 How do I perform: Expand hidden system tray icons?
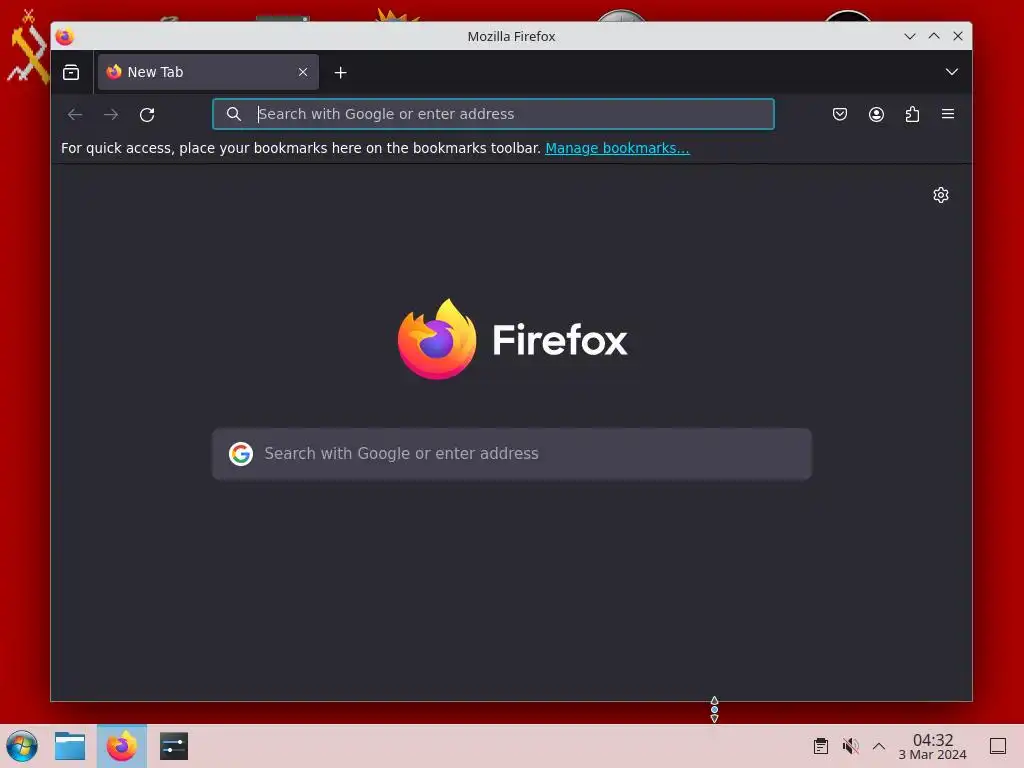[x=879, y=746]
